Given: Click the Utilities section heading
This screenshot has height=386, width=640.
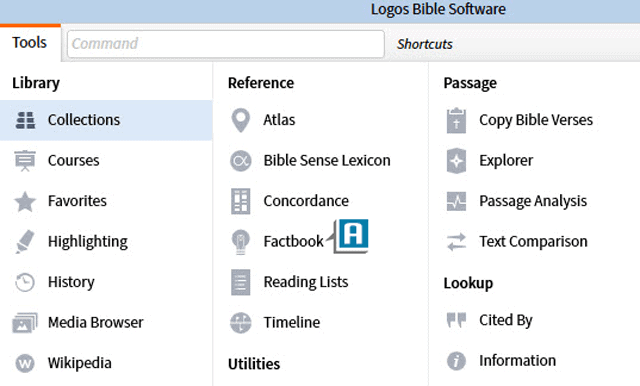Looking at the screenshot, I should (254, 364).
